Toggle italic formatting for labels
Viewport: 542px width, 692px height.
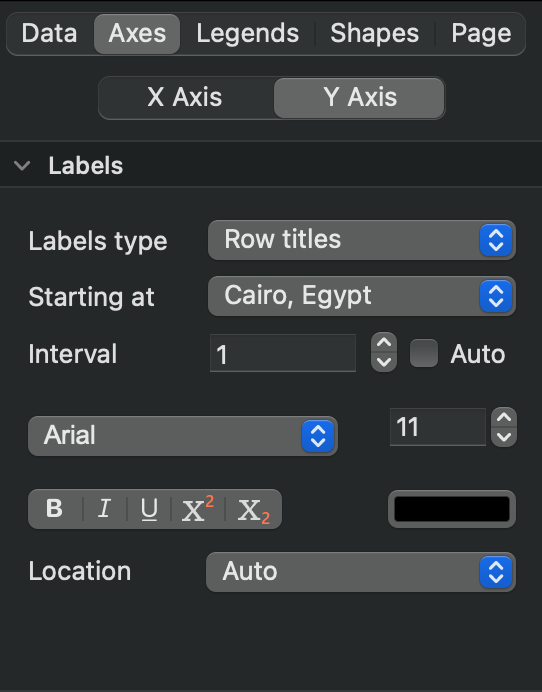coord(104,508)
